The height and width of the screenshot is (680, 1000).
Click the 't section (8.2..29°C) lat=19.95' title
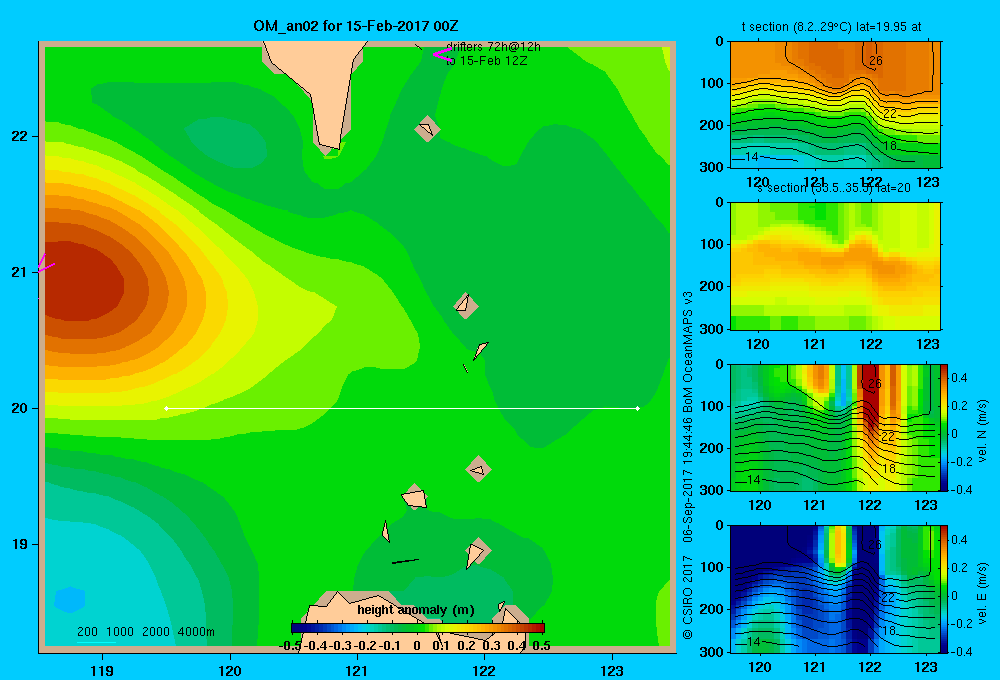tap(831, 27)
